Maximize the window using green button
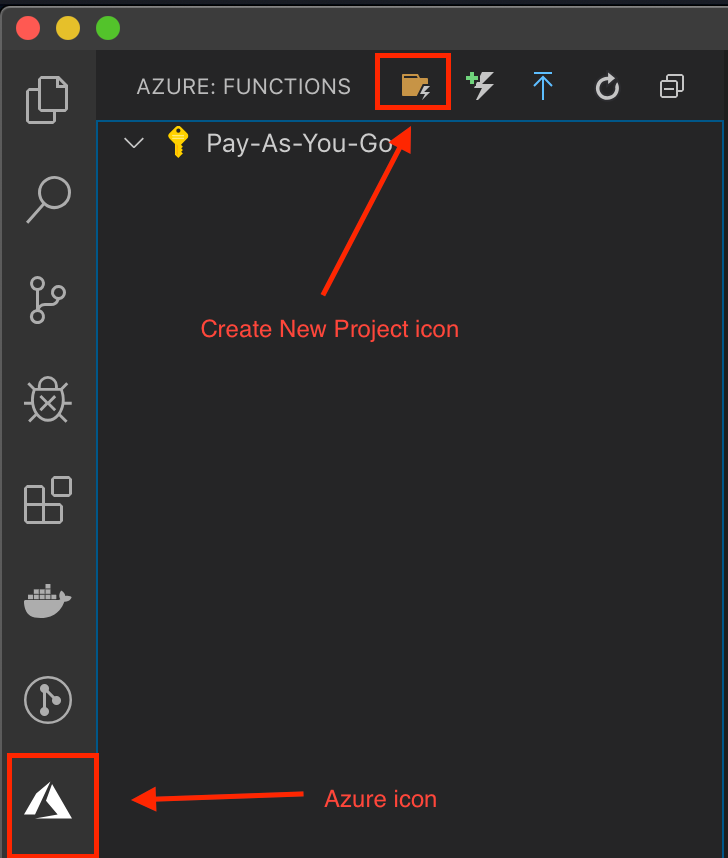 pyautogui.click(x=107, y=27)
